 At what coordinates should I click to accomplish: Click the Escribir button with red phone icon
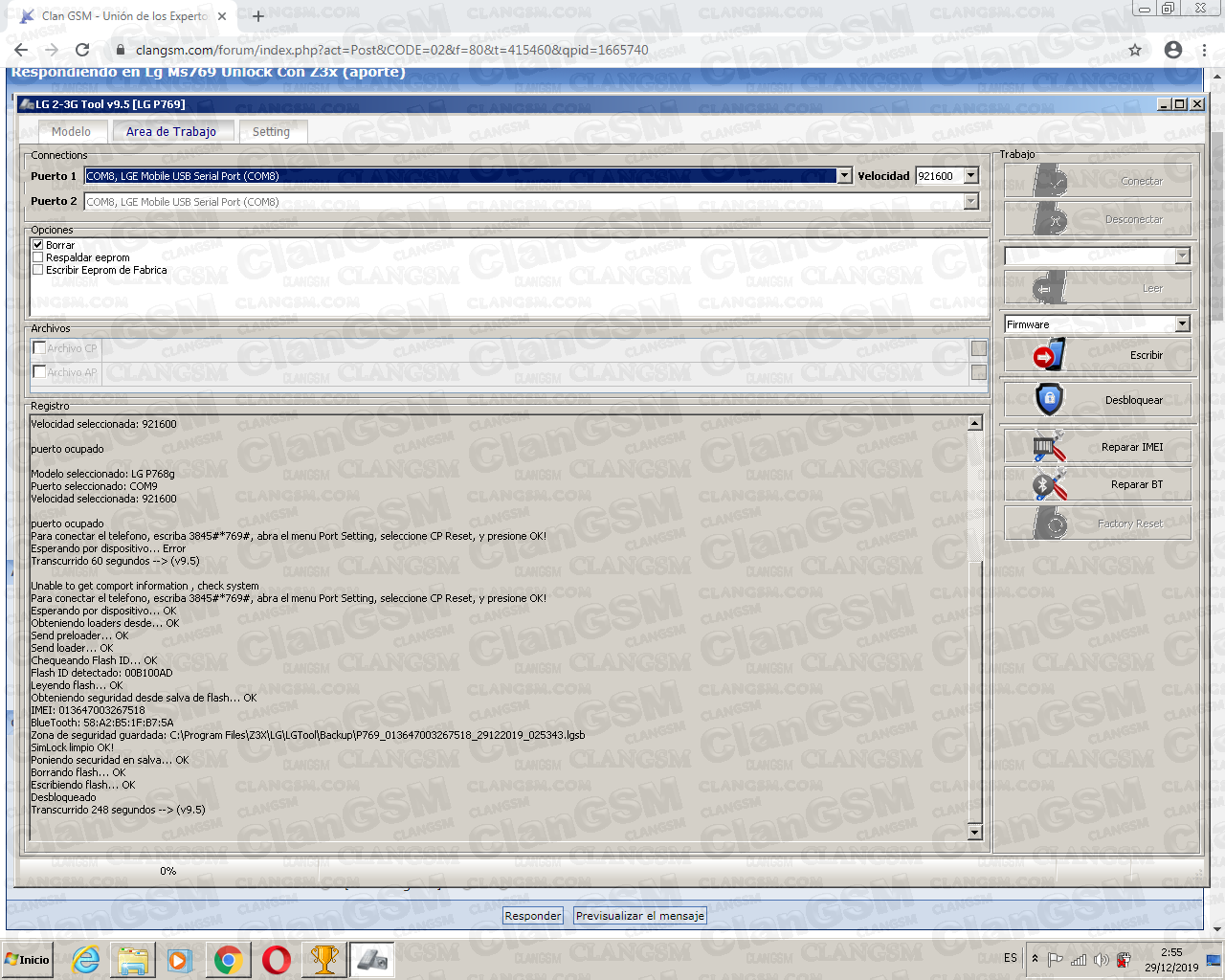coord(1098,355)
